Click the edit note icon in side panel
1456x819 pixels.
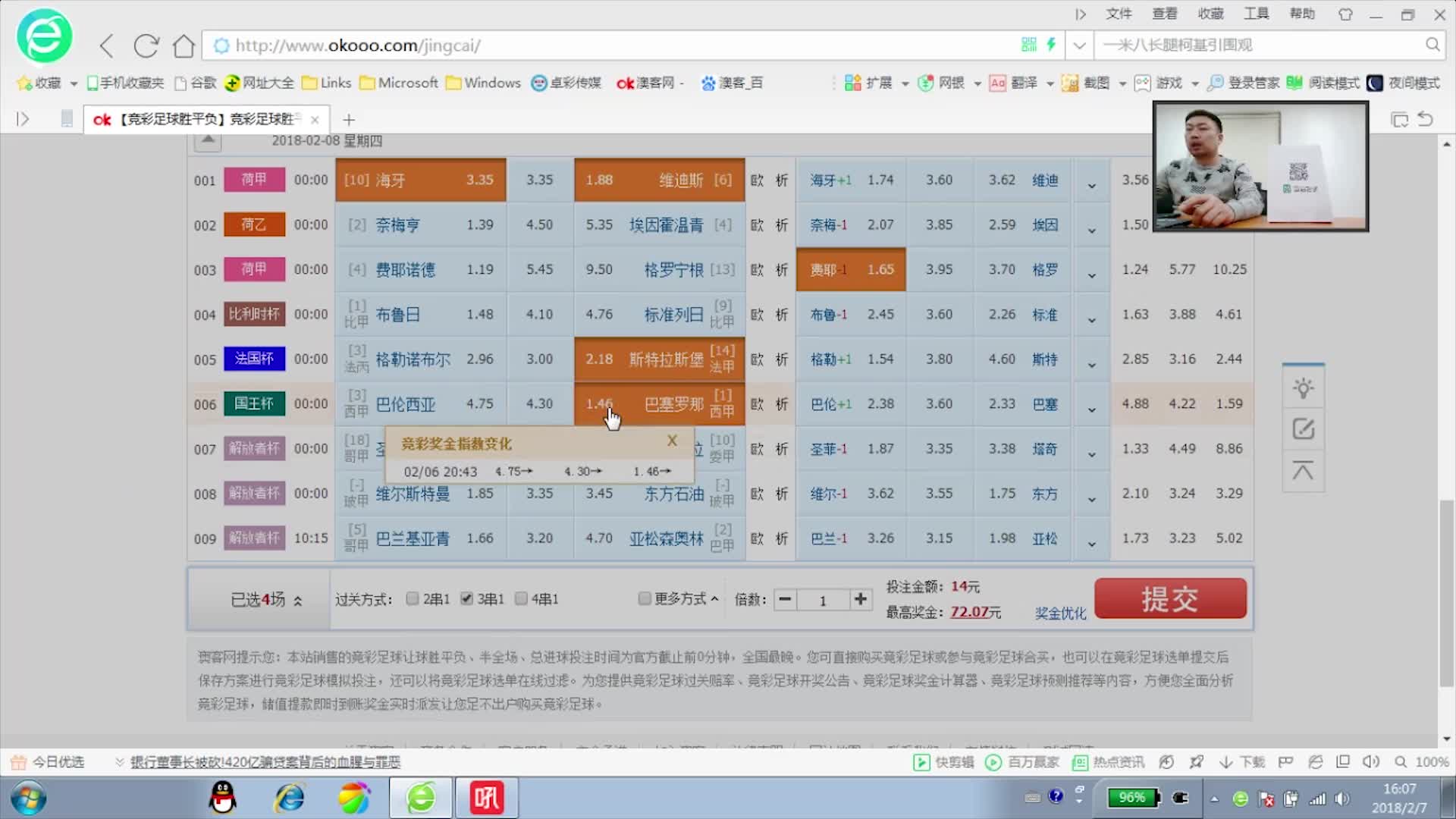[1303, 429]
